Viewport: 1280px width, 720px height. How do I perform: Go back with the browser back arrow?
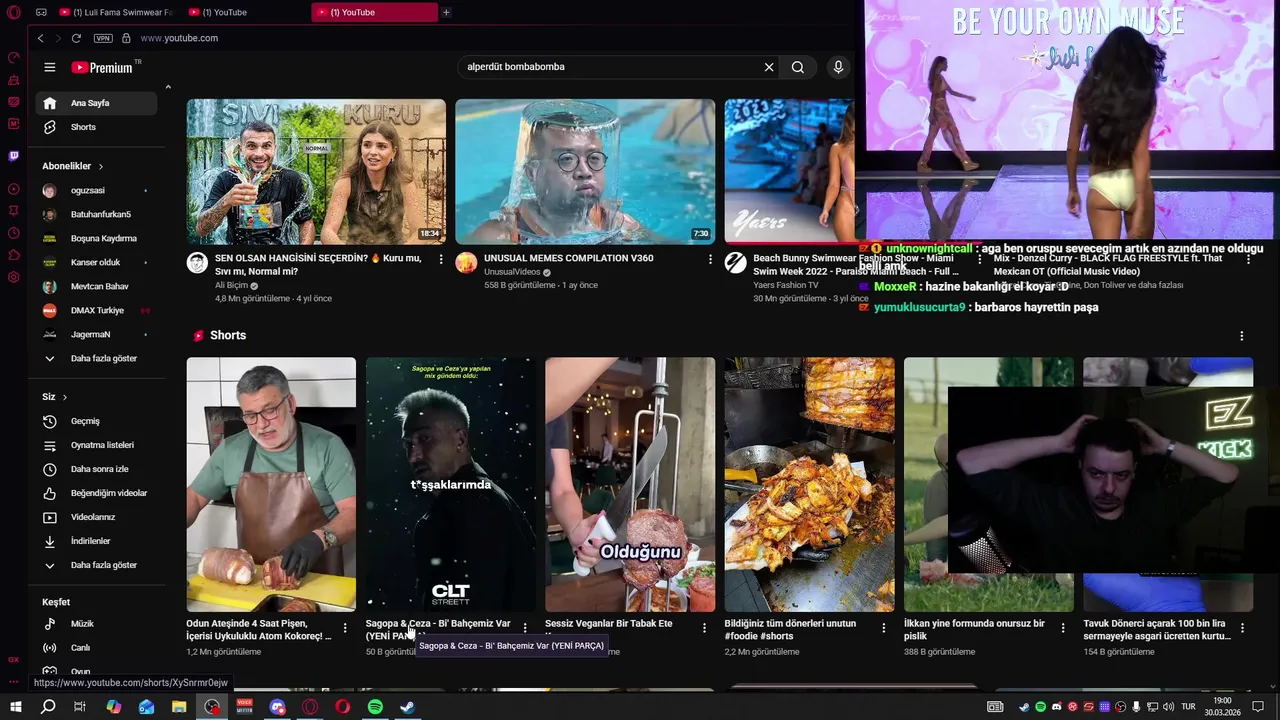(40, 38)
